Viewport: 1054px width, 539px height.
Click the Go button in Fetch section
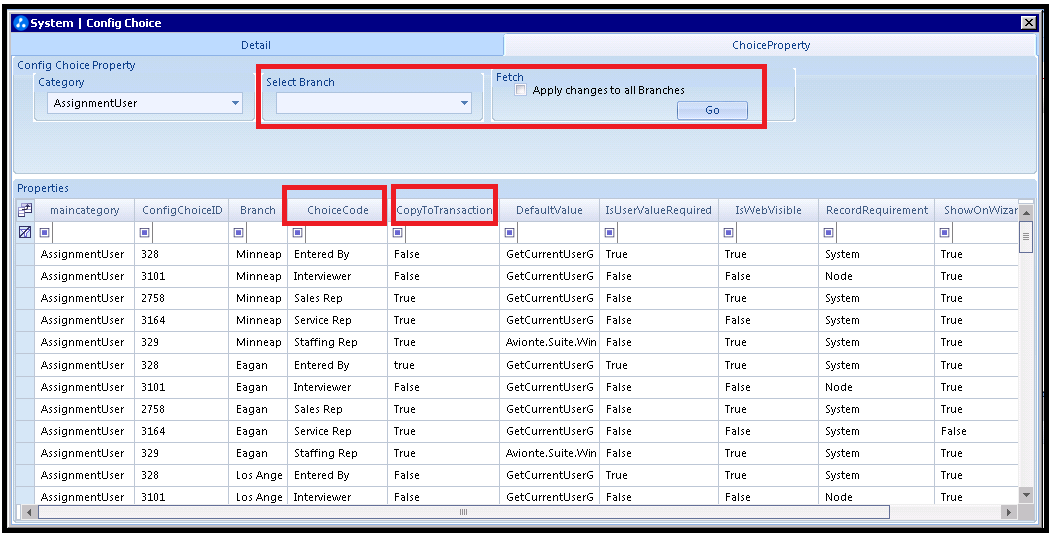tap(713, 110)
